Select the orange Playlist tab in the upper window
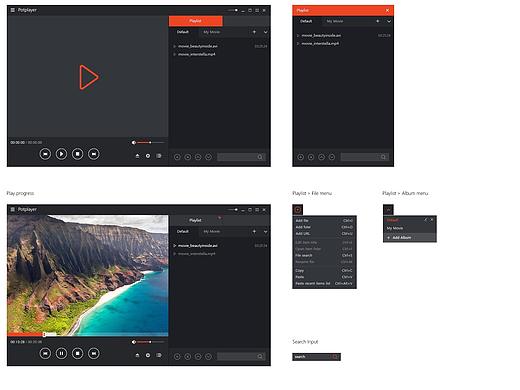 pyautogui.click(x=196, y=21)
